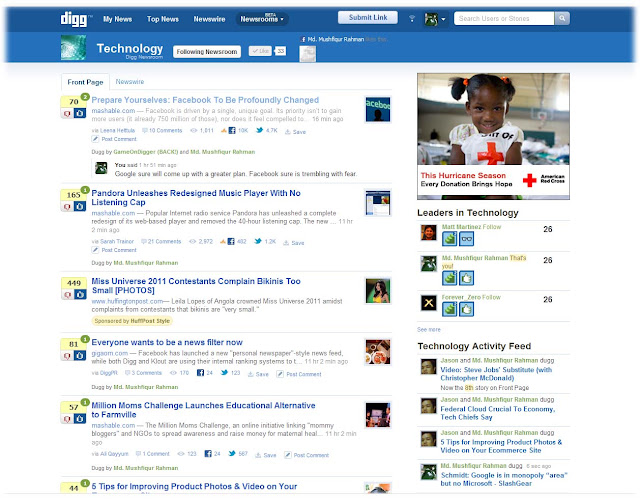640x499 pixels.
Task: Click See more under Leaders in Technology
Action: (x=429, y=329)
